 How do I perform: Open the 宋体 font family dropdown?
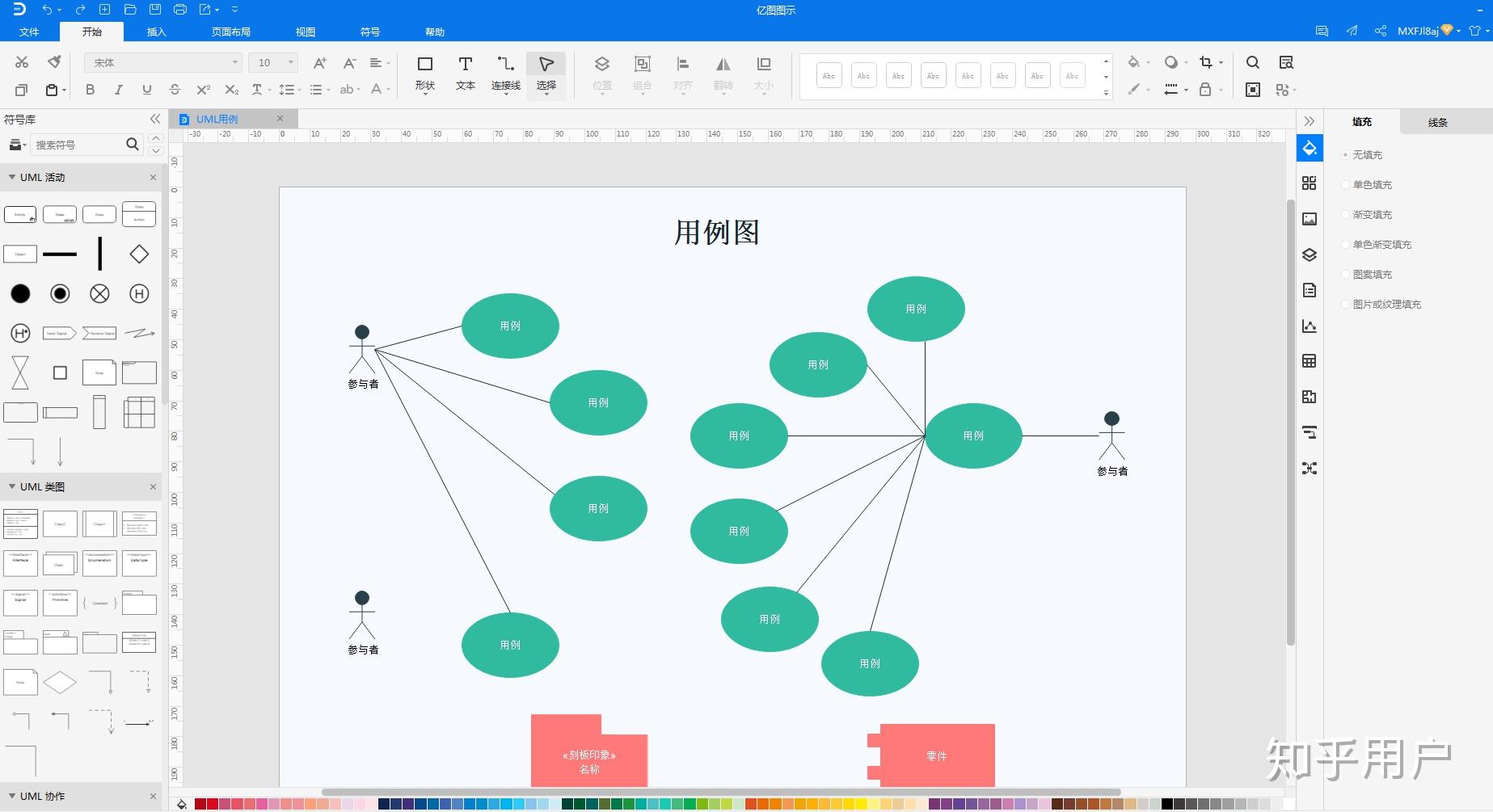[163, 62]
